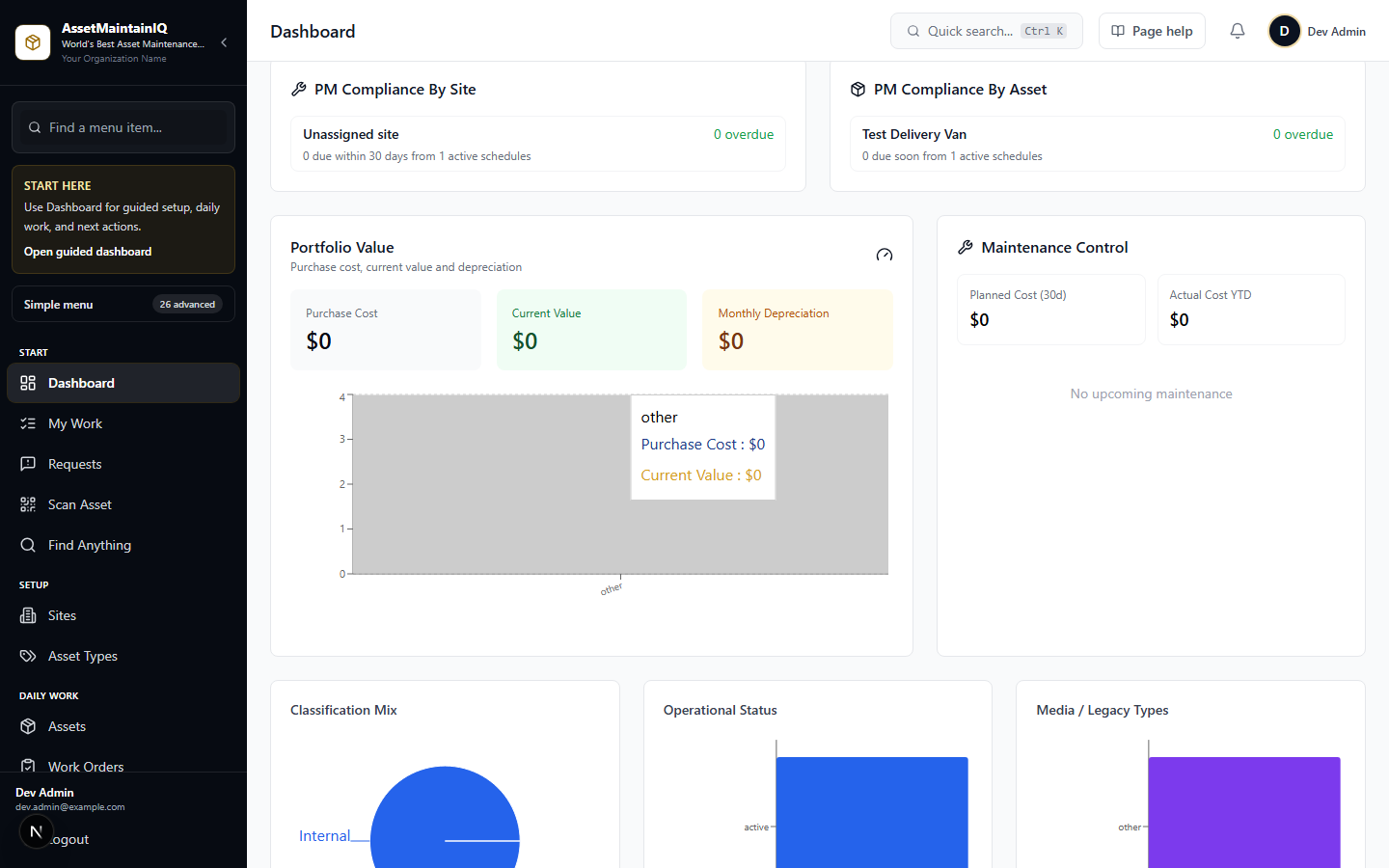Click the Dev Admin name in sidebar footer
The width and height of the screenshot is (1389, 868).
(x=44, y=793)
